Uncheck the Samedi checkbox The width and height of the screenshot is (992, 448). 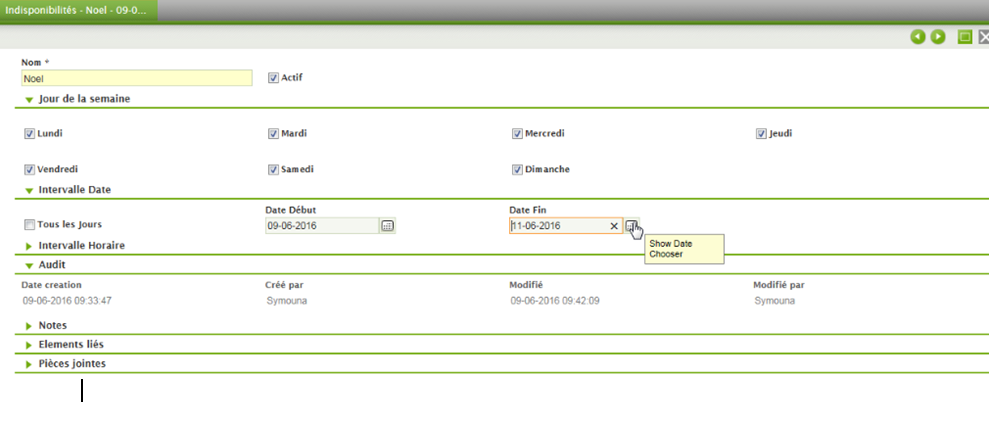pyautogui.click(x=273, y=170)
